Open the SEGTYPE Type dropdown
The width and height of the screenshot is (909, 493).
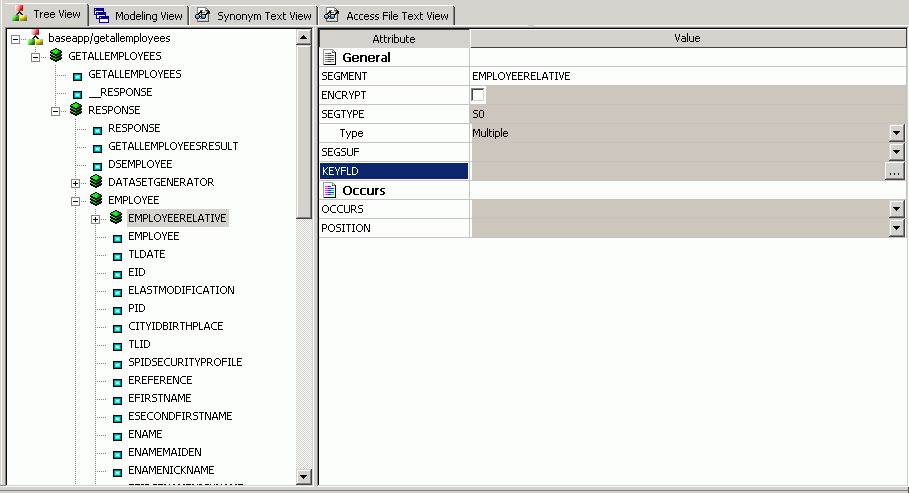point(896,133)
